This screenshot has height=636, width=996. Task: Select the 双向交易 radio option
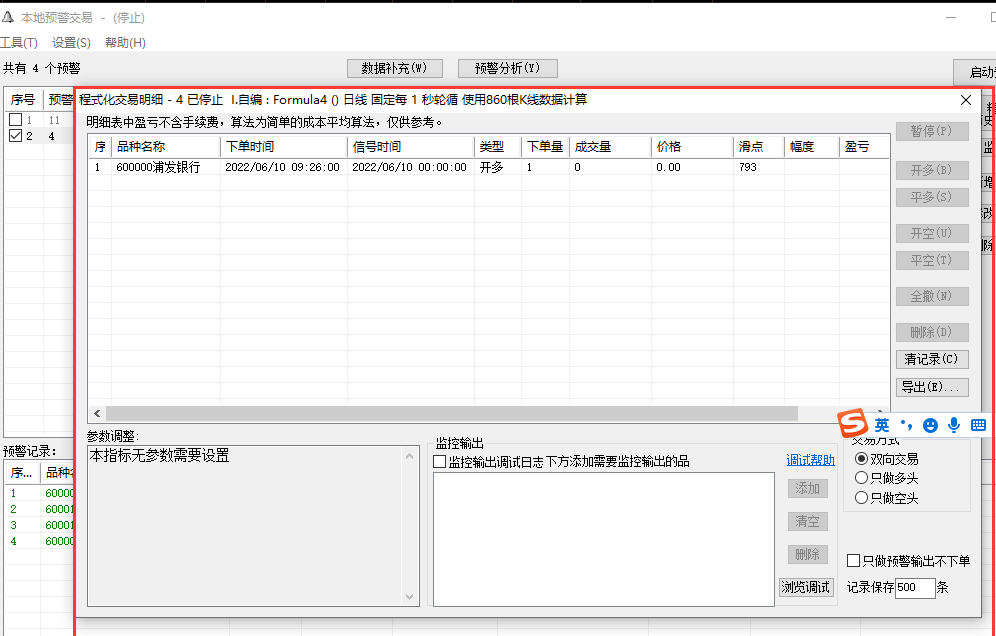(x=862, y=459)
